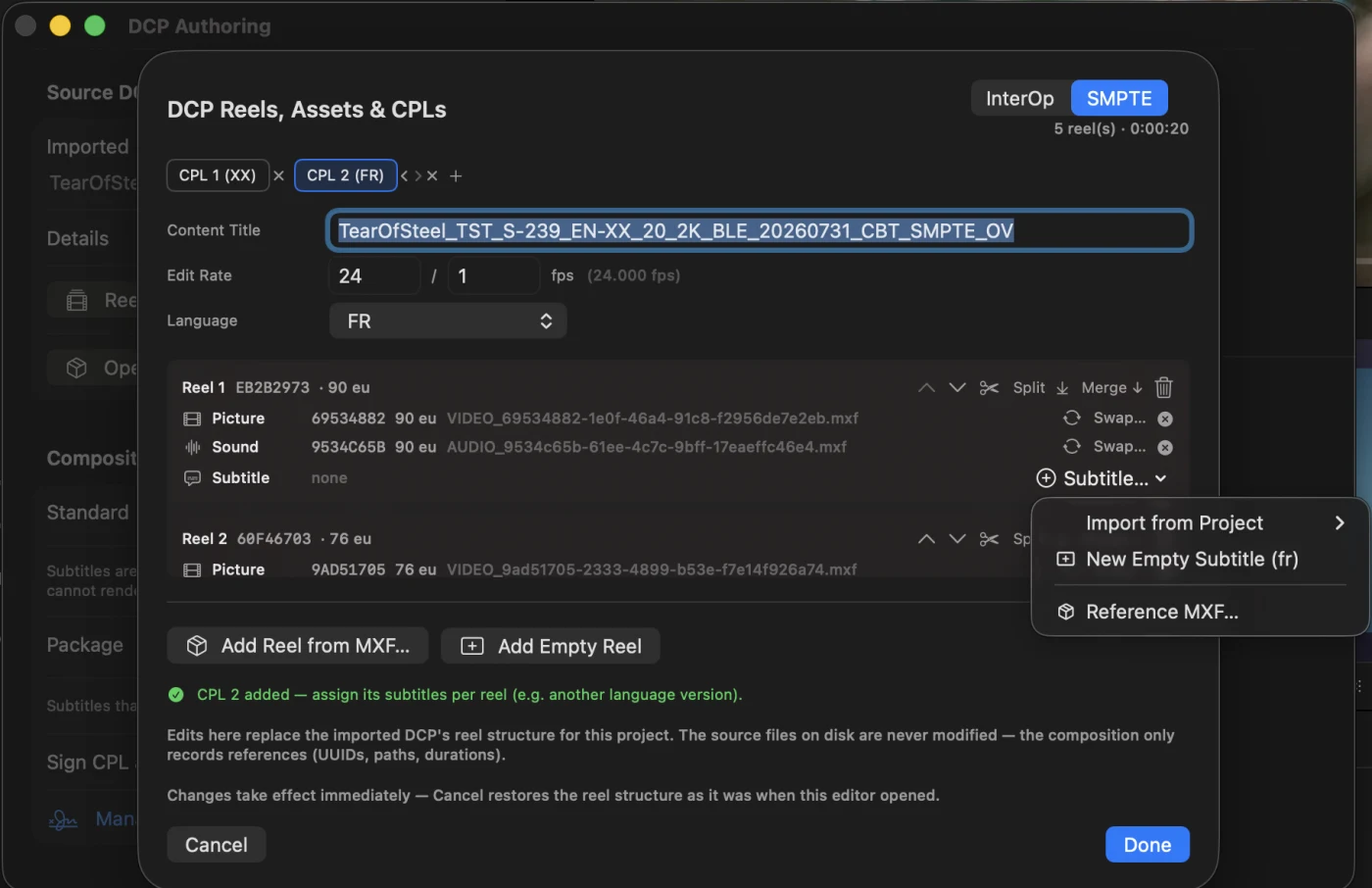Click the film reel icon in the background sidebar
Screen dimensions: 1372x888
tap(77, 301)
